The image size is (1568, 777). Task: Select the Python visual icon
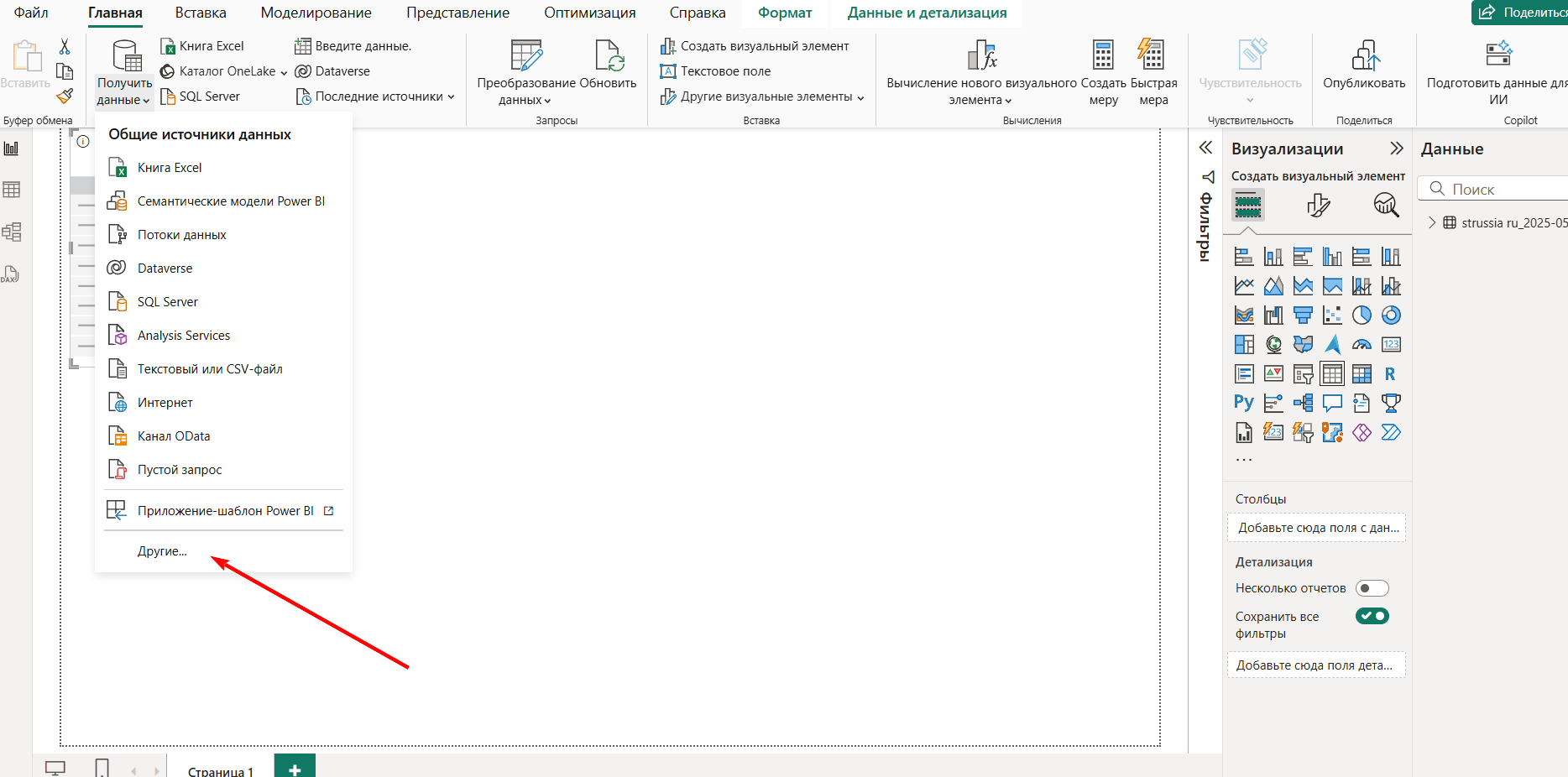pyautogui.click(x=1243, y=403)
